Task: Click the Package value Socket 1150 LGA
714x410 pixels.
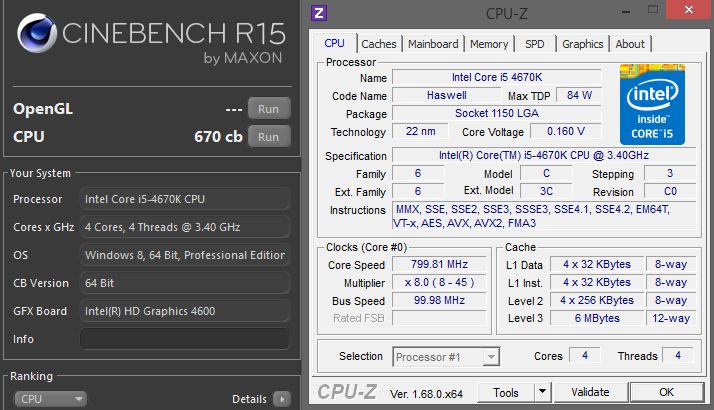Action: pos(497,113)
